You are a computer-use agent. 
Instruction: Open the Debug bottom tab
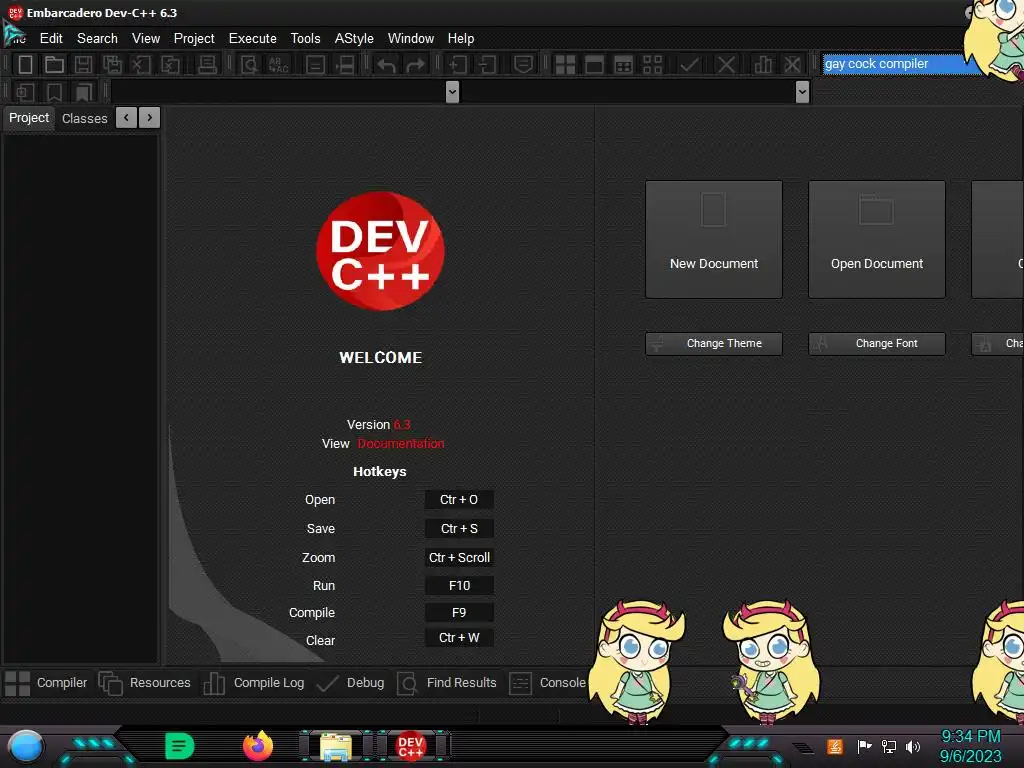(351, 683)
